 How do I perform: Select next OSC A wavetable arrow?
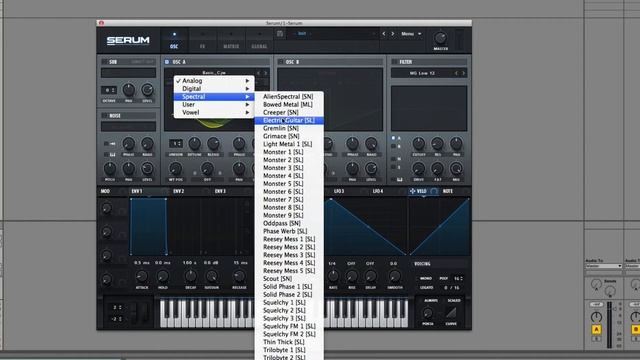click(x=265, y=73)
